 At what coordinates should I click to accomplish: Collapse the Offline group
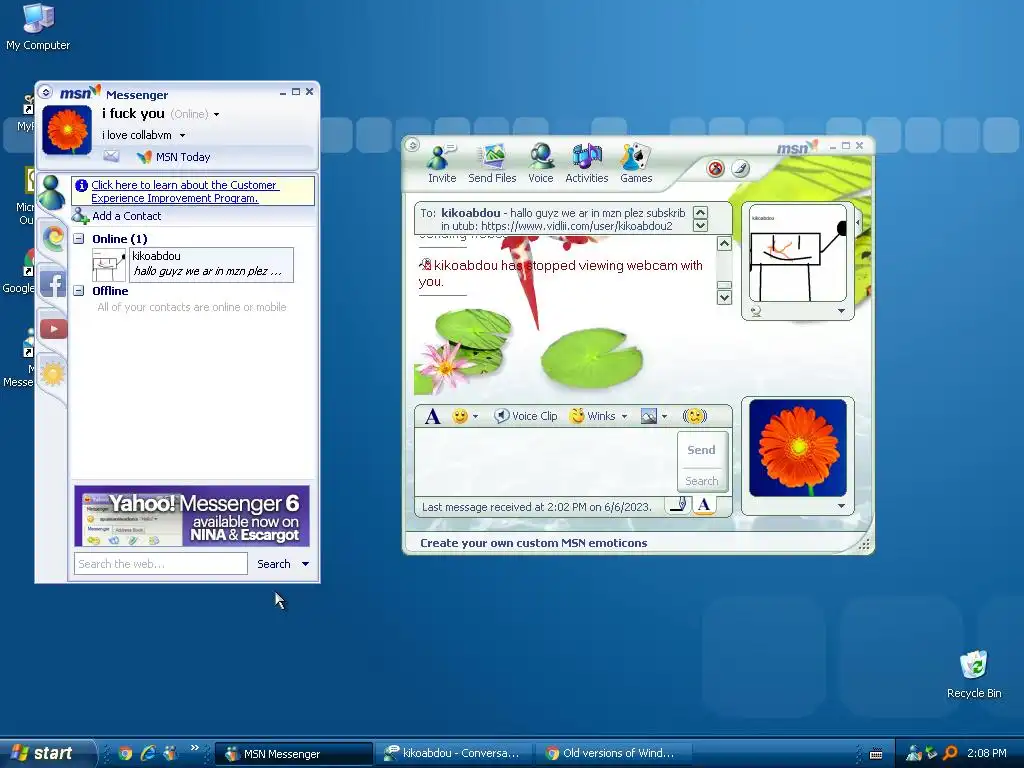click(79, 291)
